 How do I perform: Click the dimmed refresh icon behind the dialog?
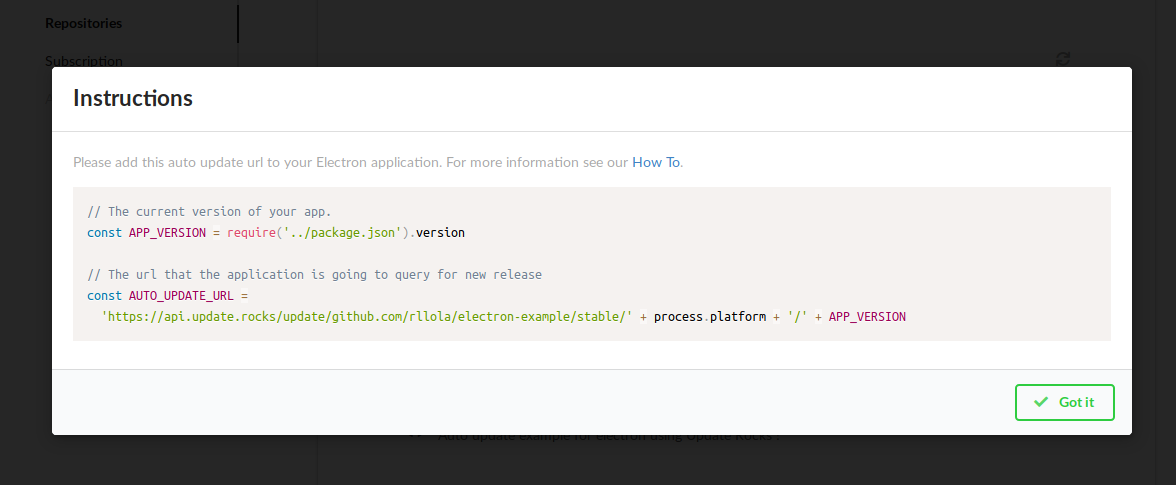coord(1064,59)
